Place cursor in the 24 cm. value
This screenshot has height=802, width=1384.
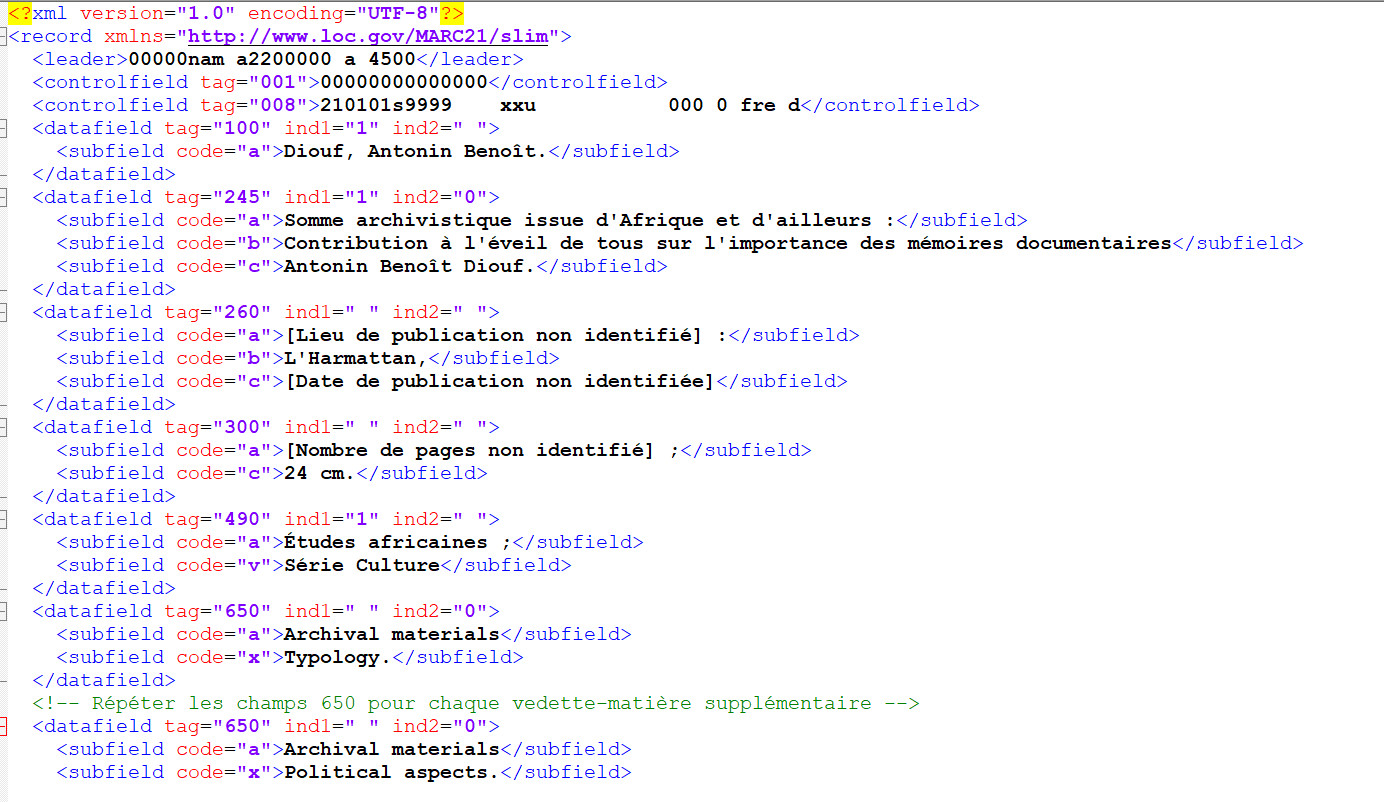click(319, 473)
